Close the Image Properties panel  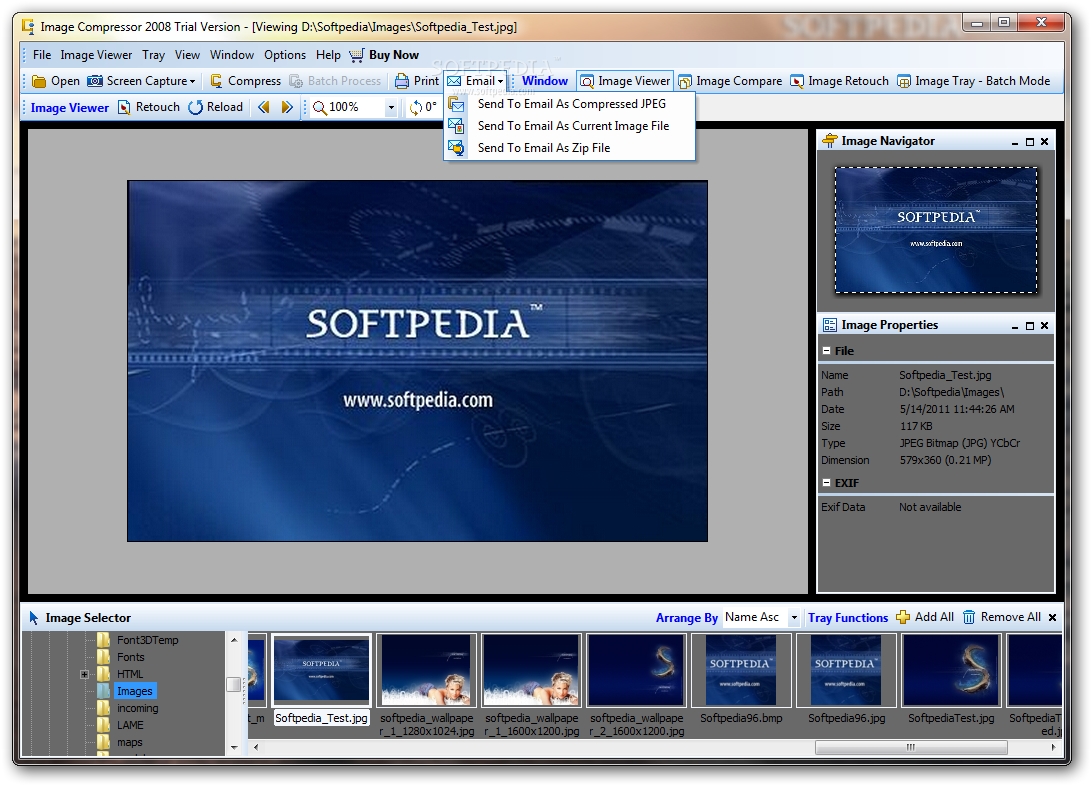[x=1045, y=326]
